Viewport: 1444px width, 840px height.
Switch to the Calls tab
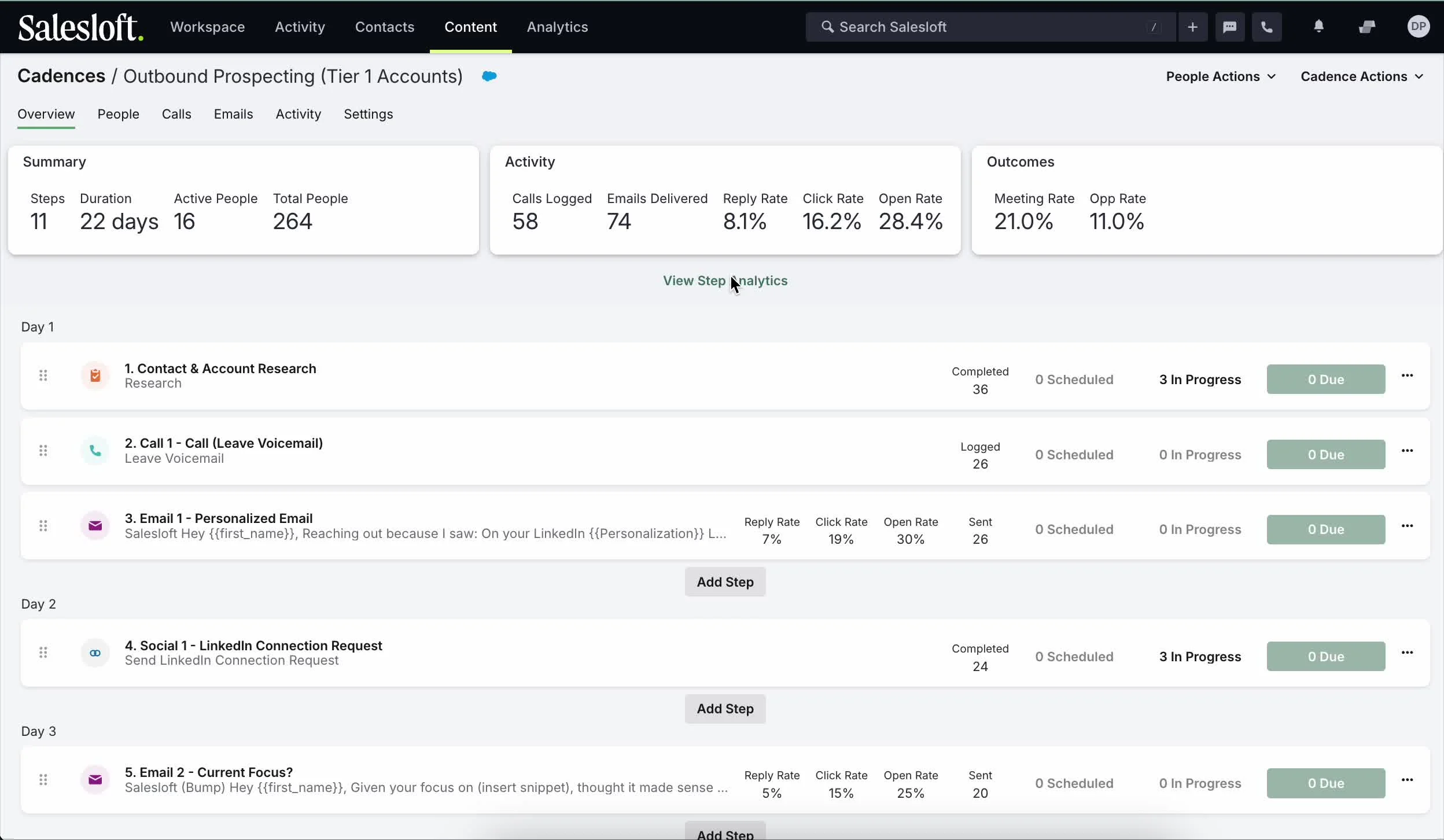click(176, 115)
